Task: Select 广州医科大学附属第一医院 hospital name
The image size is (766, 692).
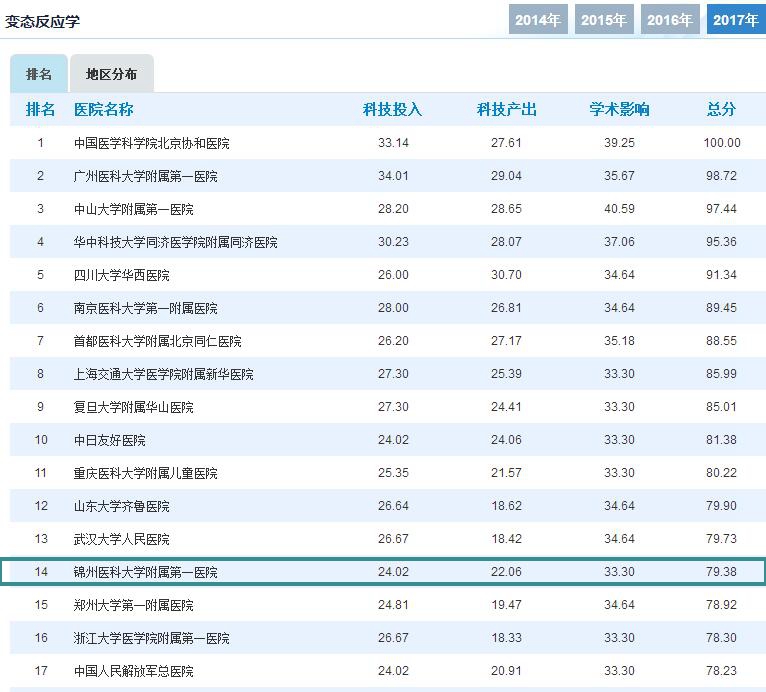Action: point(146,176)
